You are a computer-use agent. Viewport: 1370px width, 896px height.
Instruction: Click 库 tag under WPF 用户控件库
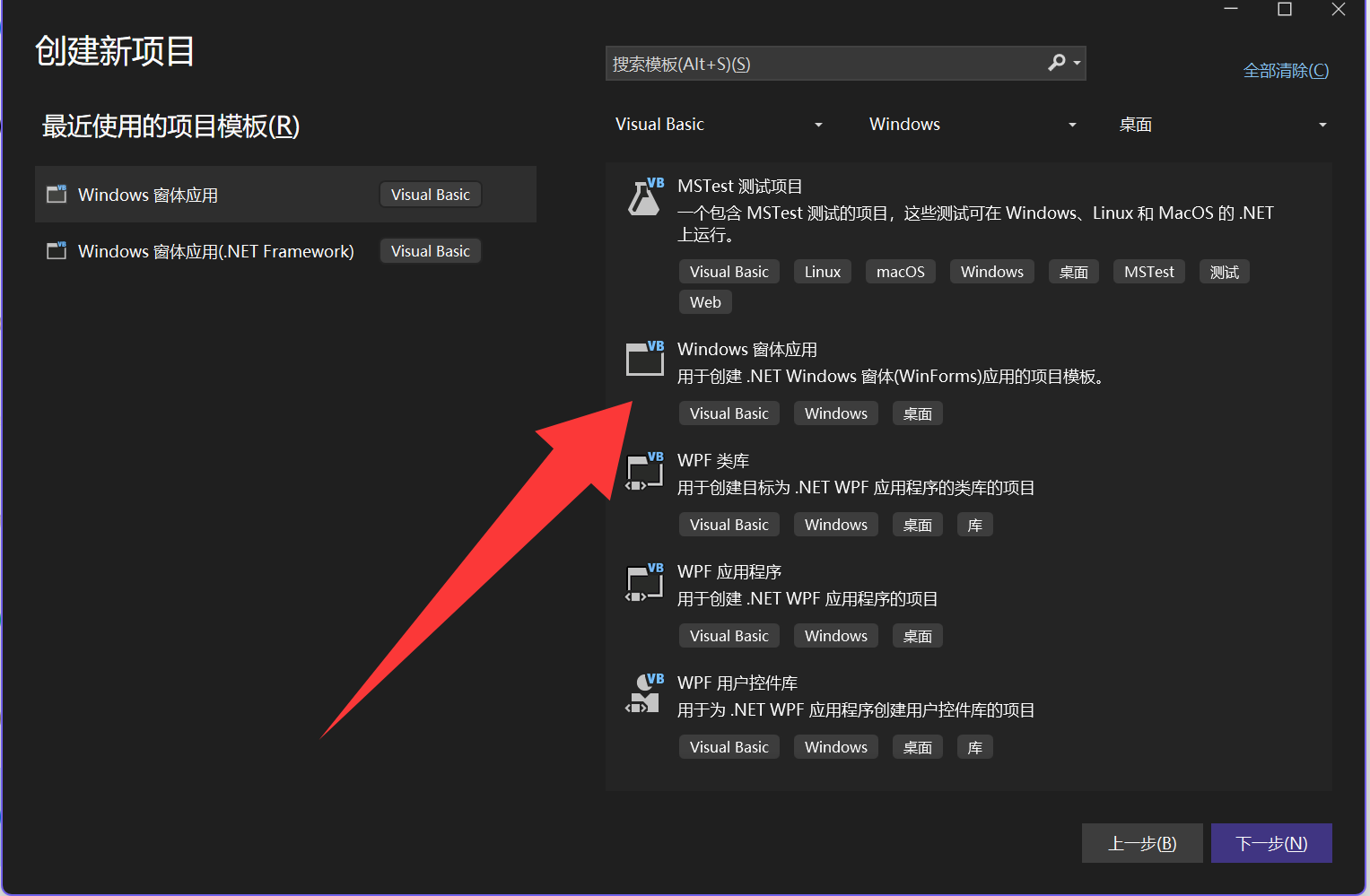[975, 747]
